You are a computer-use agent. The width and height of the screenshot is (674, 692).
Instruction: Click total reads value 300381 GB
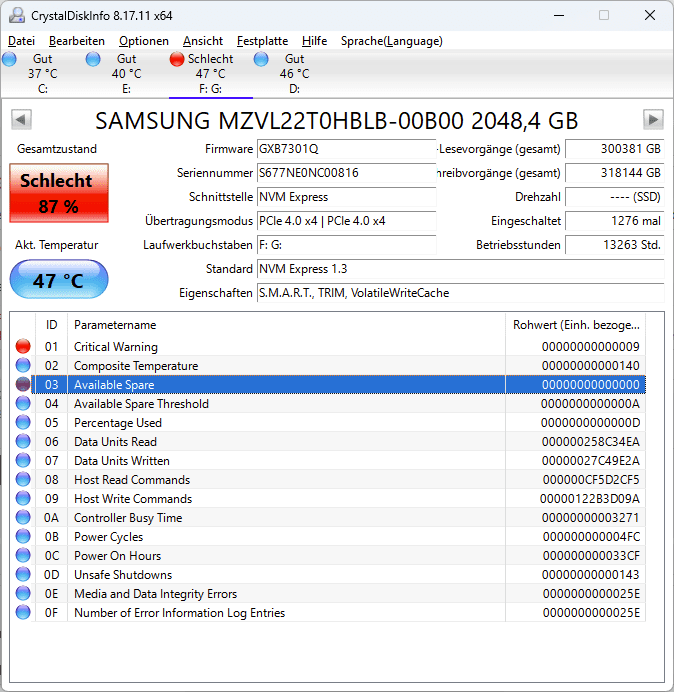click(614, 149)
